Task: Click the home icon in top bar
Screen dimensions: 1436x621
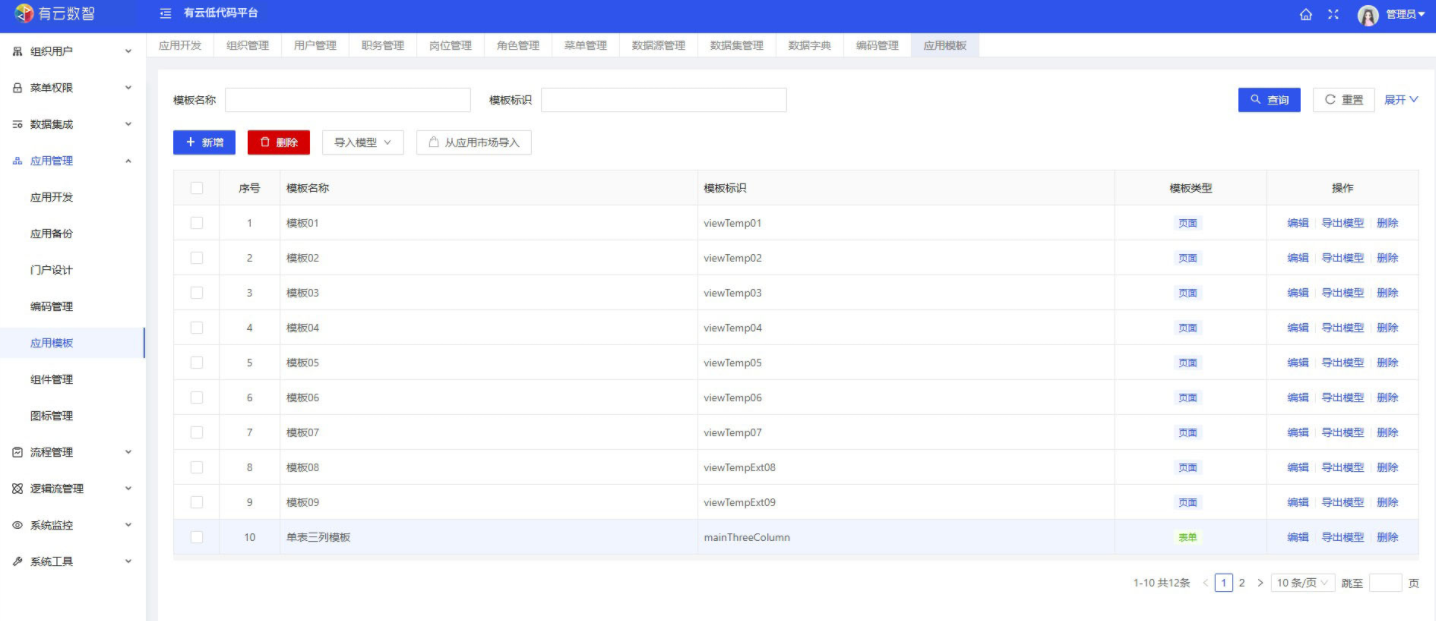Action: pyautogui.click(x=1306, y=15)
